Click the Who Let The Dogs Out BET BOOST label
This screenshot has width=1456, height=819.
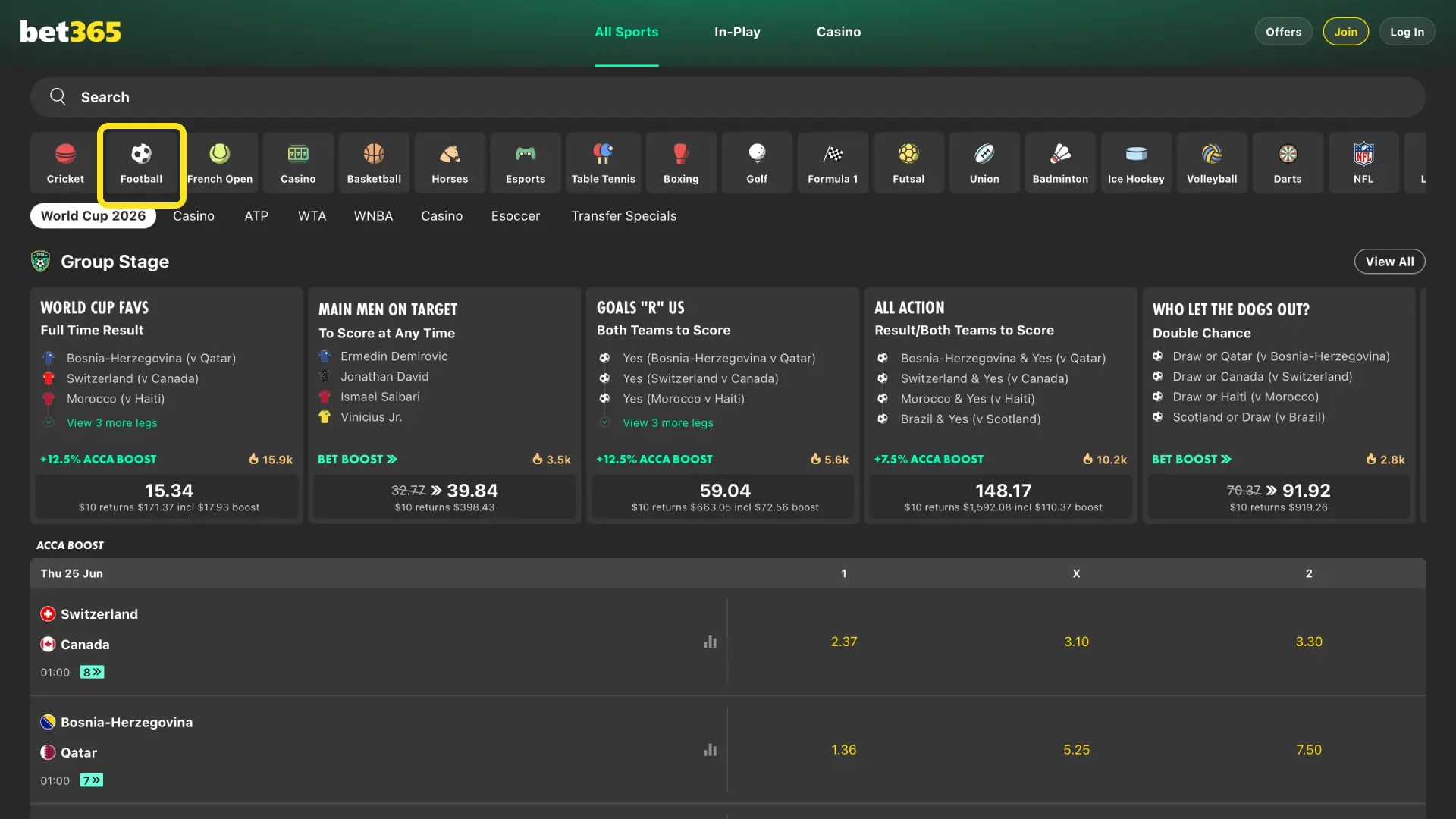coord(1191,460)
